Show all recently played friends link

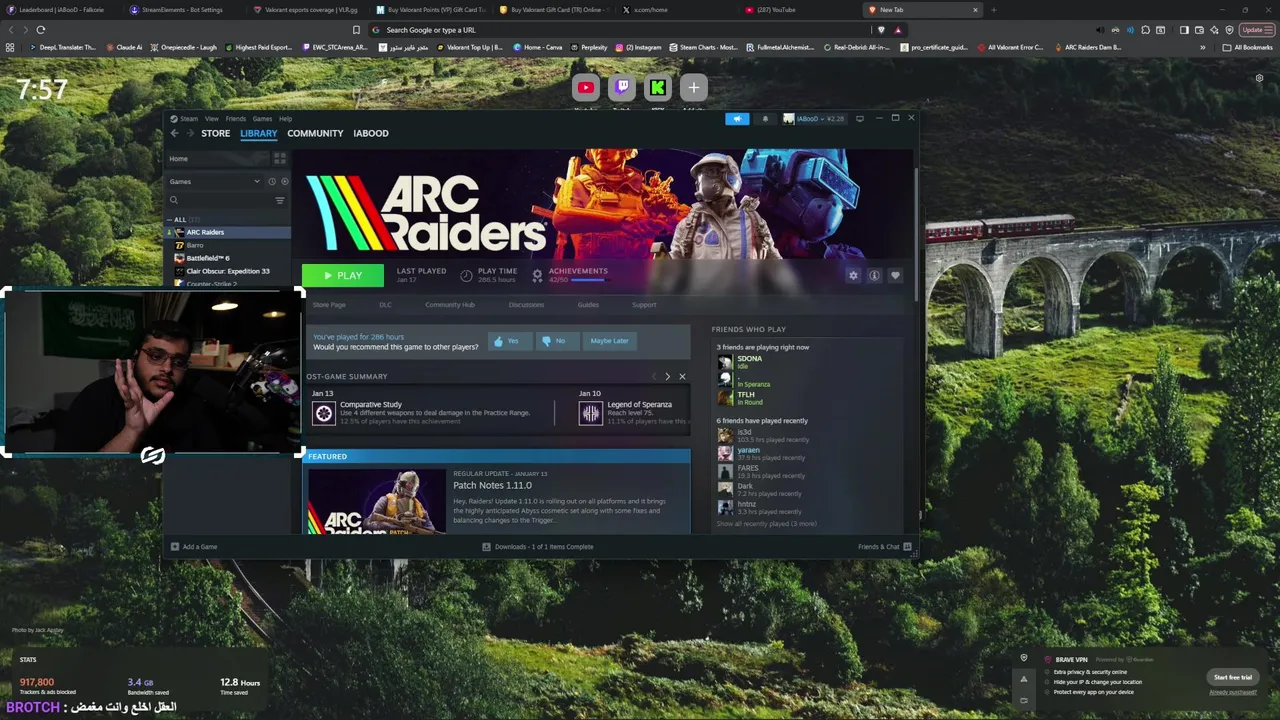(766, 523)
